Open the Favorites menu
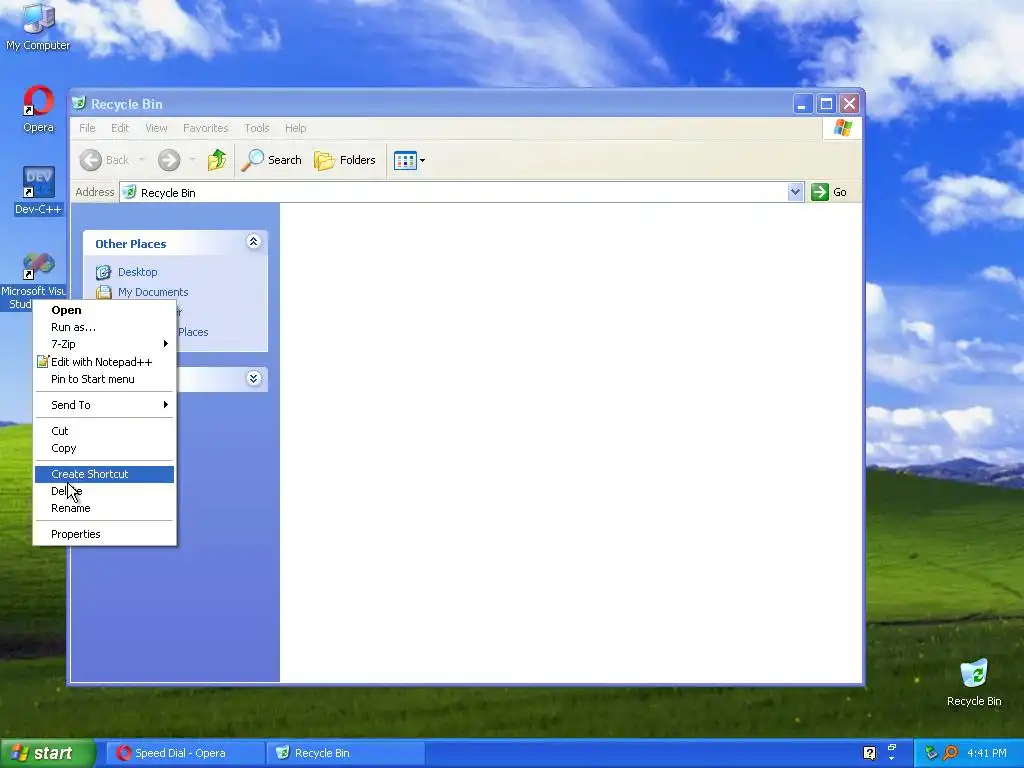The height and width of the screenshot is (768, 1024). [x=206, y=128]
